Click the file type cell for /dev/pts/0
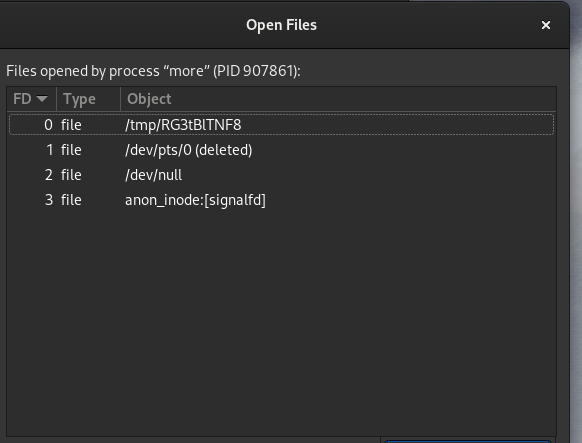Screen dimensions: 582x443 tap(71, 150)
